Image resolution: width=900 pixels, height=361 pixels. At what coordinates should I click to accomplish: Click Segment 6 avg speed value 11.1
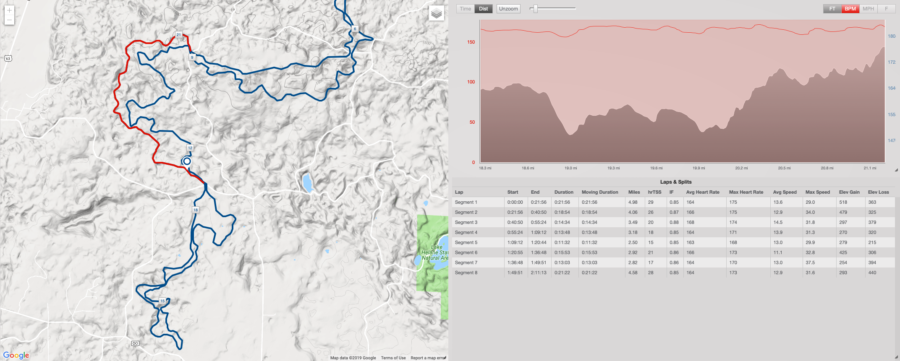click(x=778, y=252)
